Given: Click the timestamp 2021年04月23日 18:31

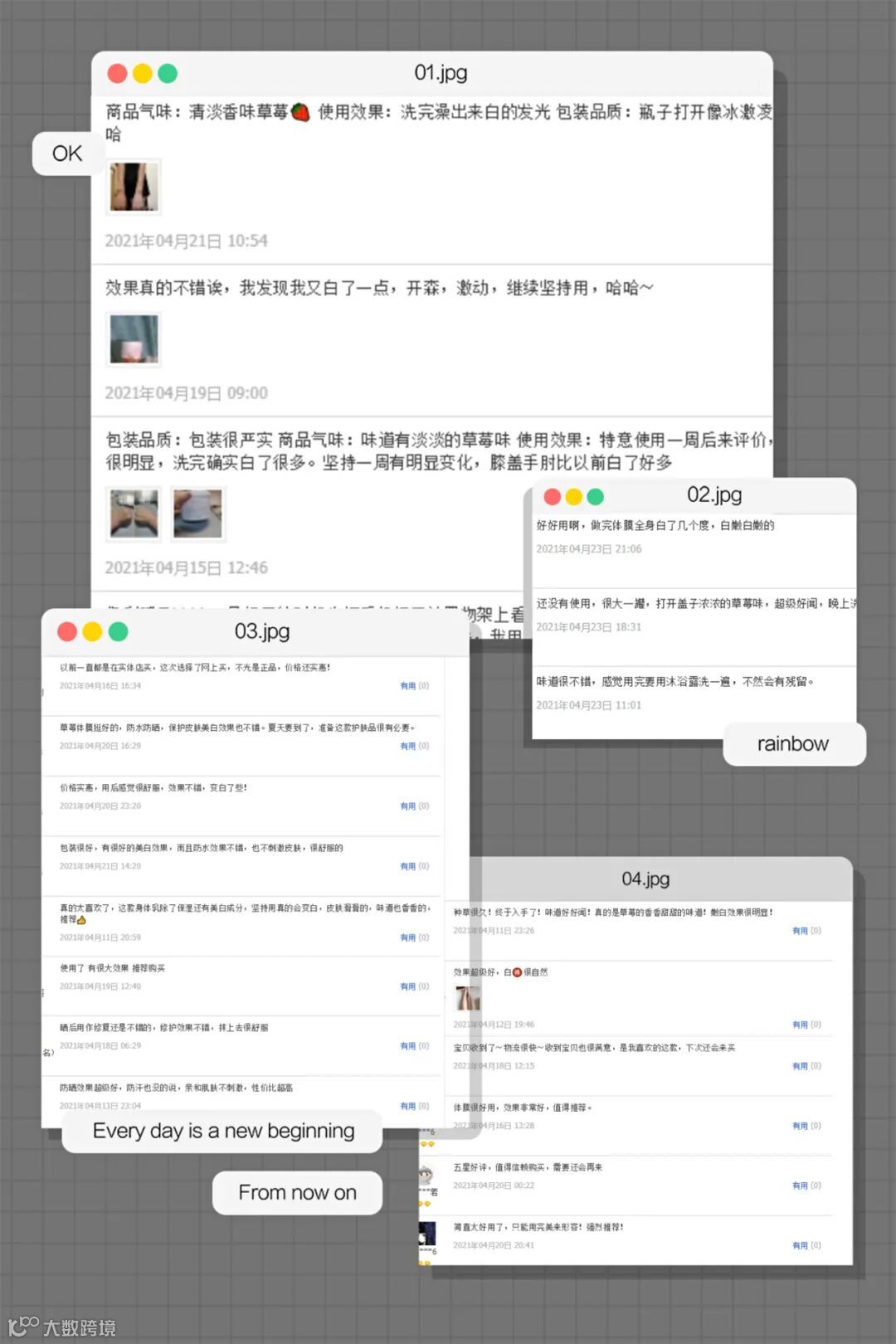Looking at the screenshot, I should tap(589, 627).
